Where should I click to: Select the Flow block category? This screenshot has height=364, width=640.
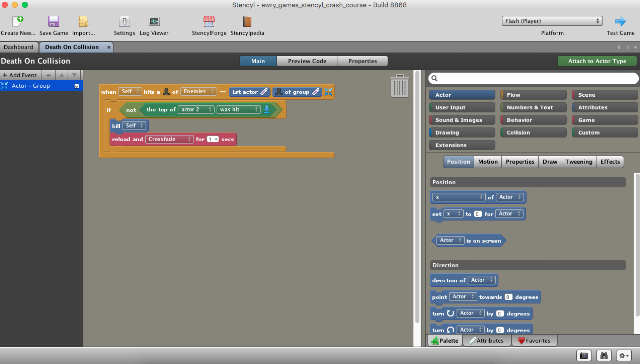tap(533, 95)
